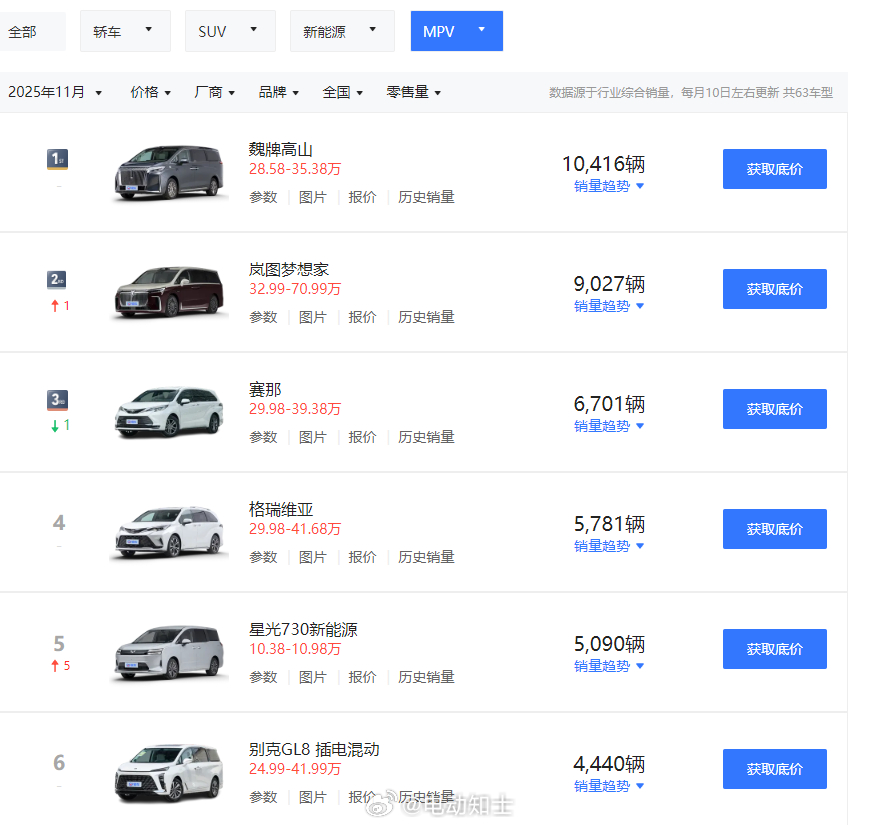
Task: View 图片 for 岚图梦想家
Action: pos(313,317)
